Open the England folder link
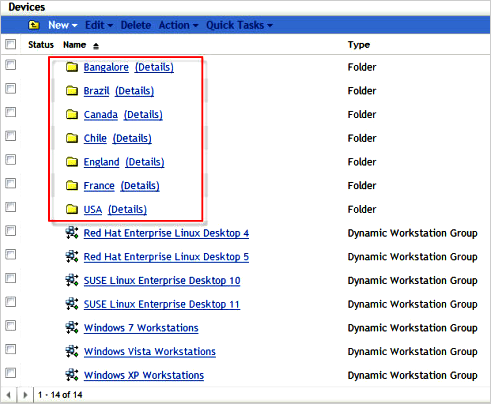 (101, 162)
